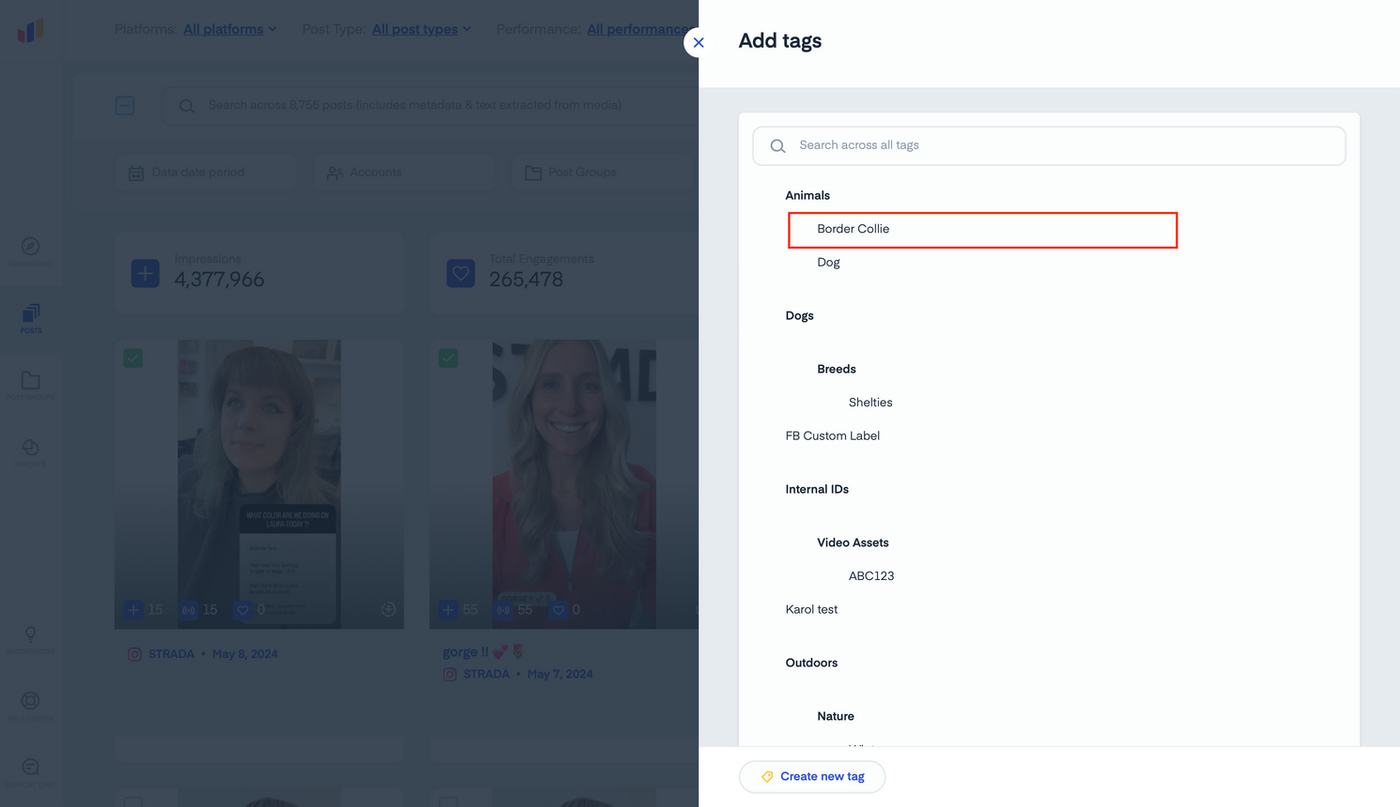The height and width of the screenshot is (807, 1400).
Task: Uncheck the first post's green checkbox
Action: click(133, 358)
